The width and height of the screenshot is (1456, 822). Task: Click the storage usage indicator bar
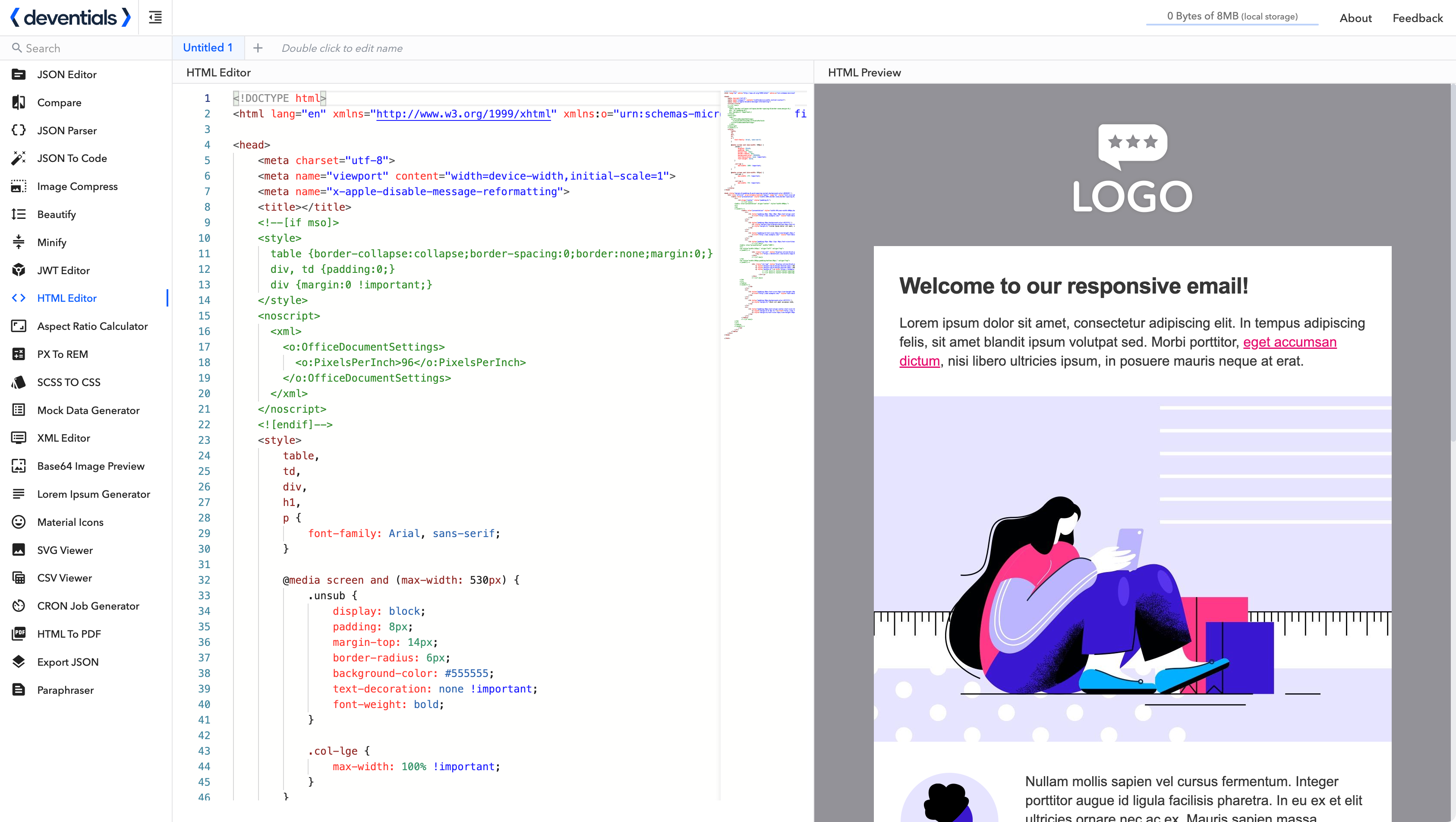click(x=1232, y=18)
